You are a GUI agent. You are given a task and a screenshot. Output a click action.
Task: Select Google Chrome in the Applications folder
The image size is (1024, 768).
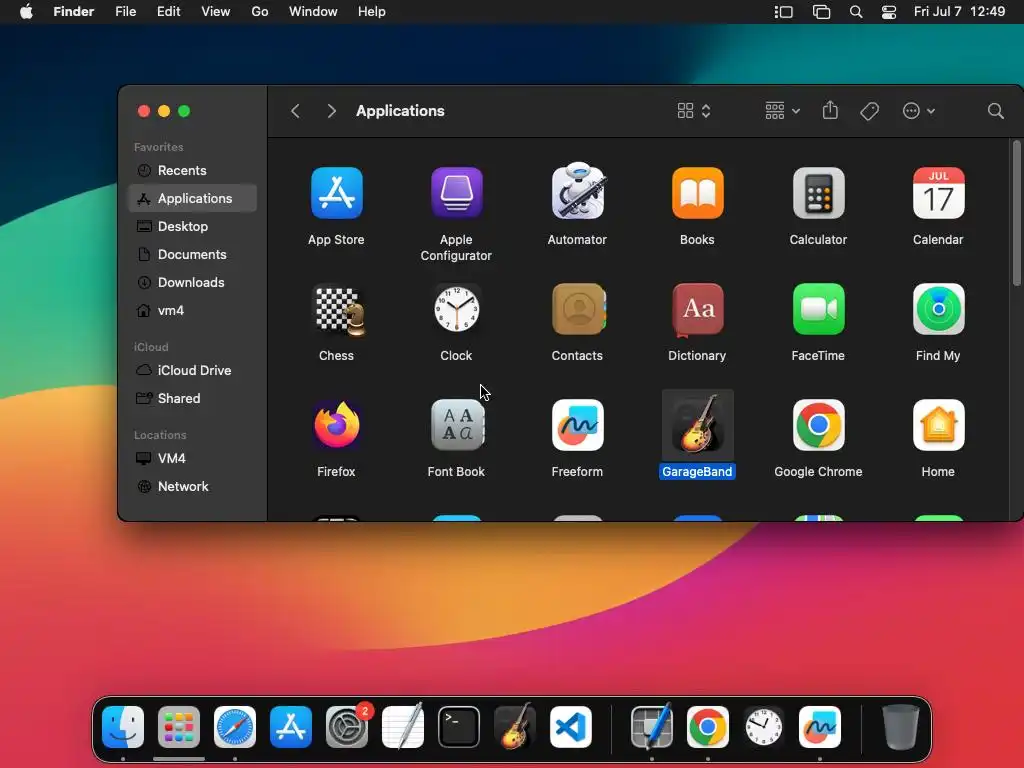(x=818, y=425)
